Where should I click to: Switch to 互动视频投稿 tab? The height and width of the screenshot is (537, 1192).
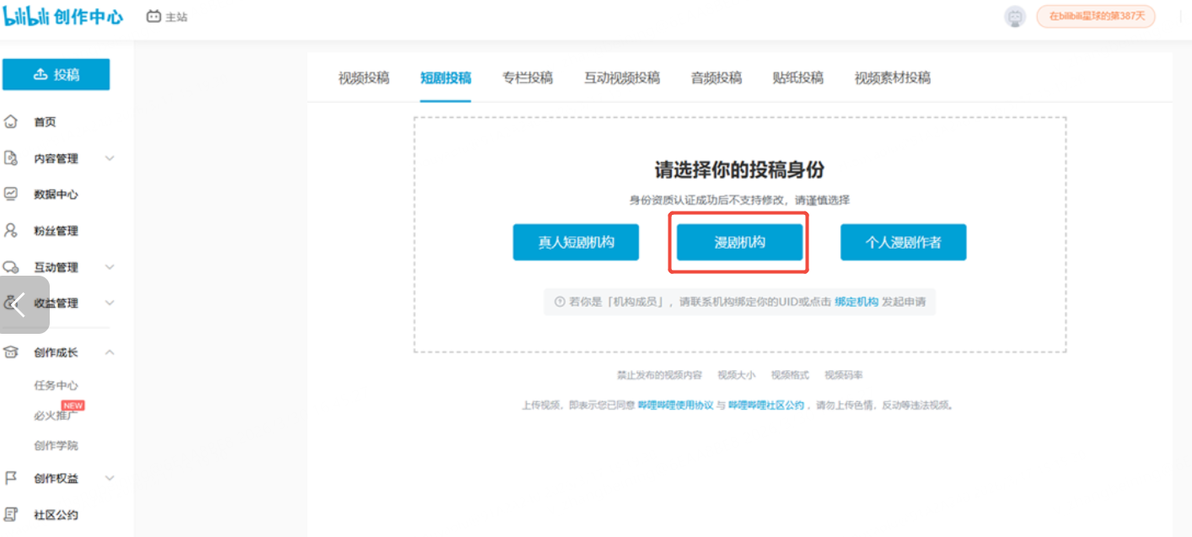(x=622, y=78)
